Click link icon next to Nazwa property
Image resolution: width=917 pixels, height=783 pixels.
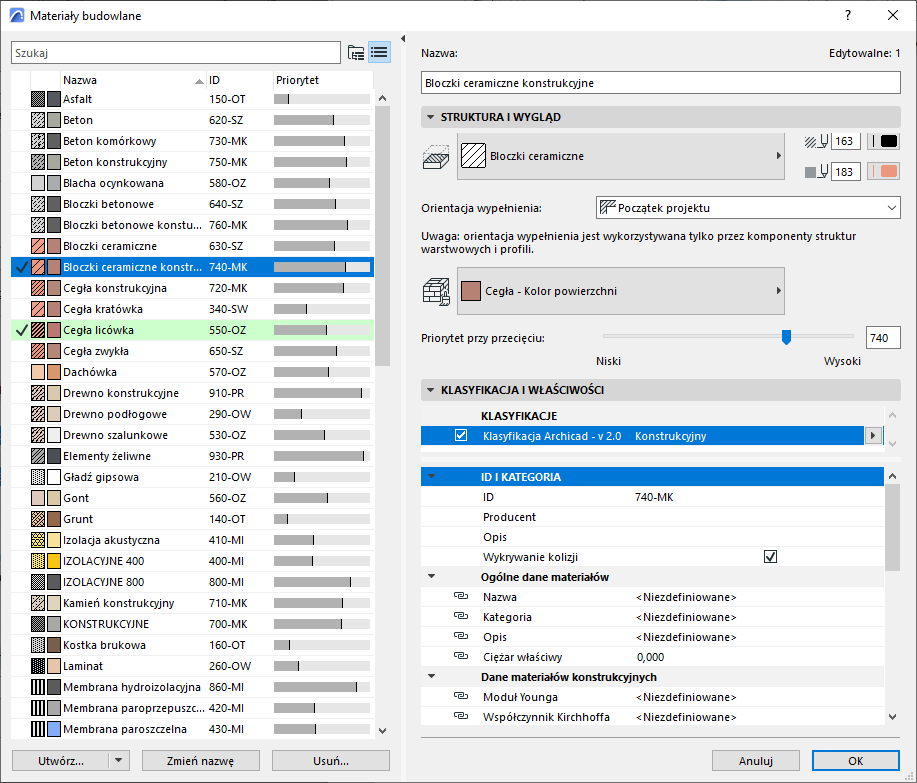point(461,596)
